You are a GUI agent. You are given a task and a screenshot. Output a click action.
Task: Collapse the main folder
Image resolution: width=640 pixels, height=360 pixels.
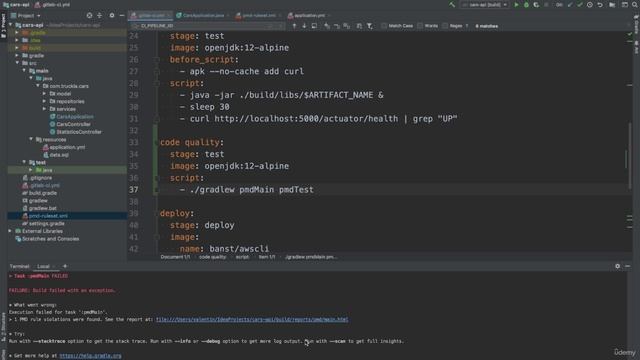24,71
